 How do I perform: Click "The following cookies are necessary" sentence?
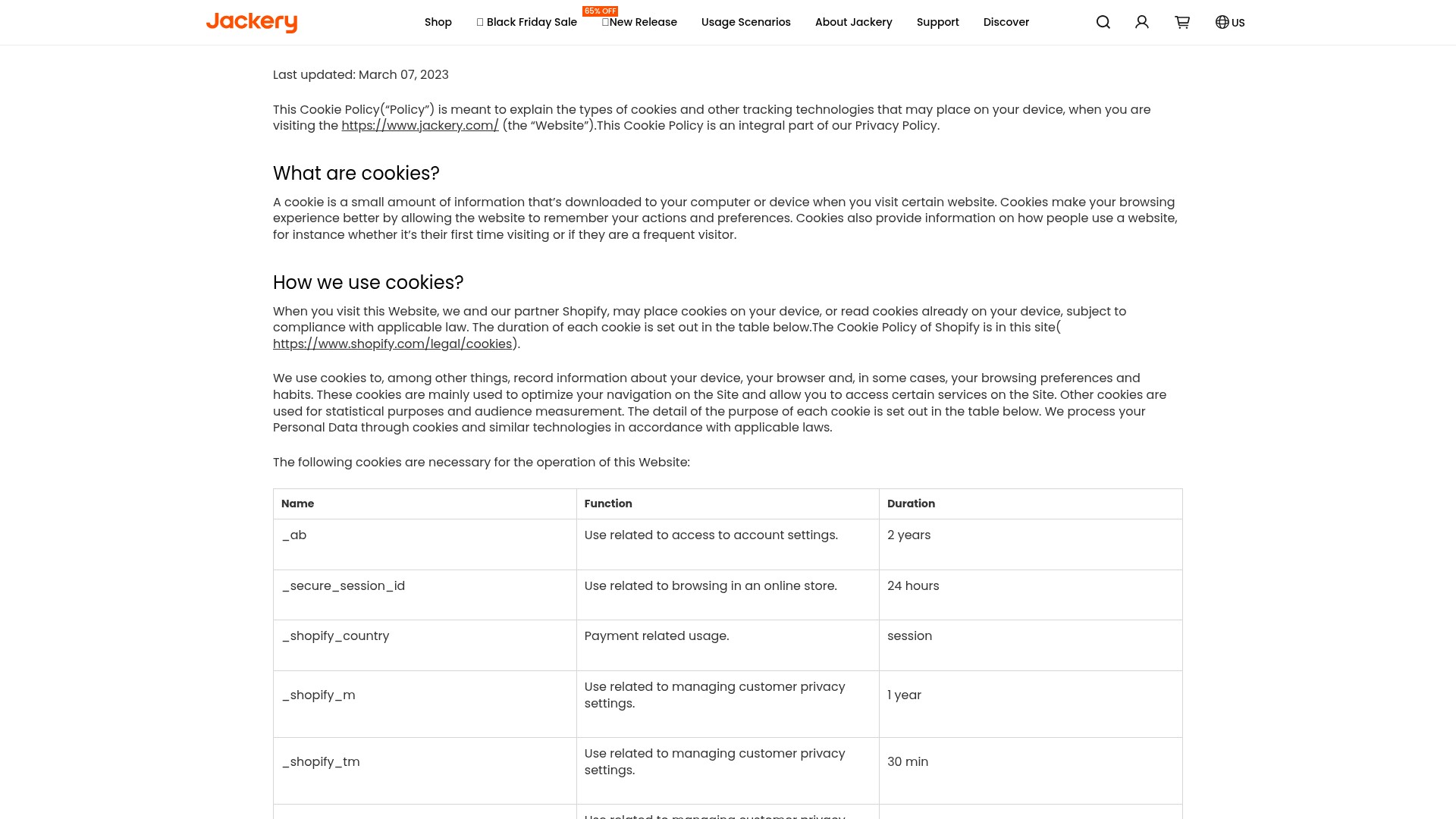coord(482,463)
